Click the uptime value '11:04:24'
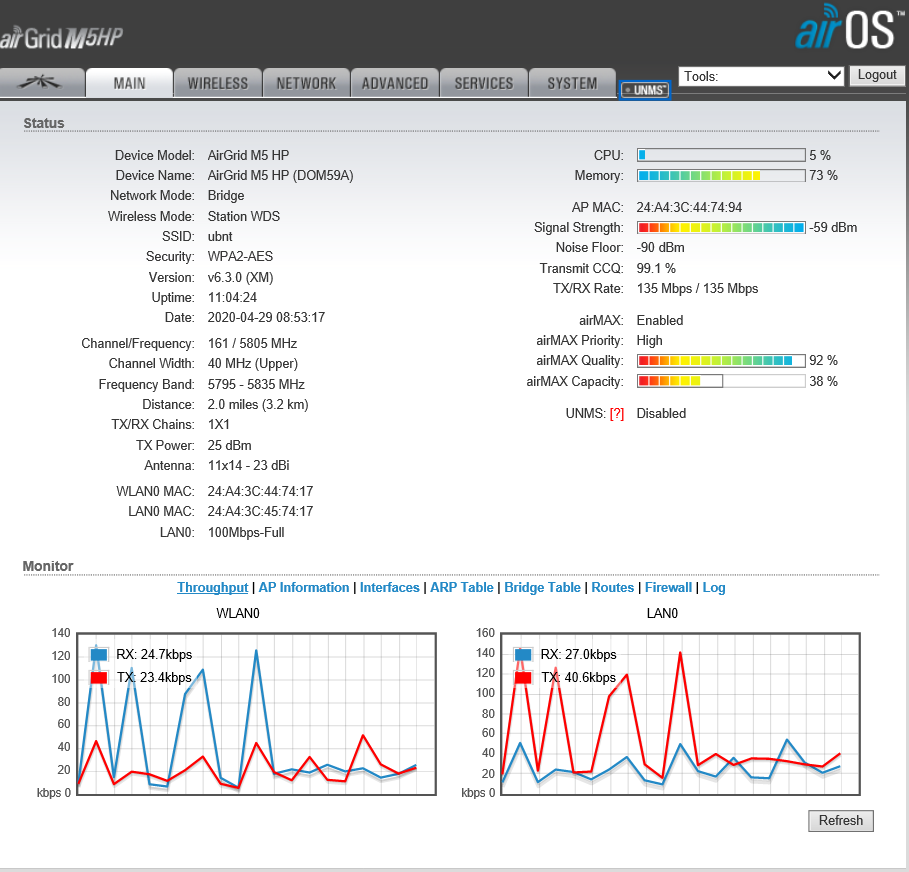 pyautogui.click(x=232, y=297)
